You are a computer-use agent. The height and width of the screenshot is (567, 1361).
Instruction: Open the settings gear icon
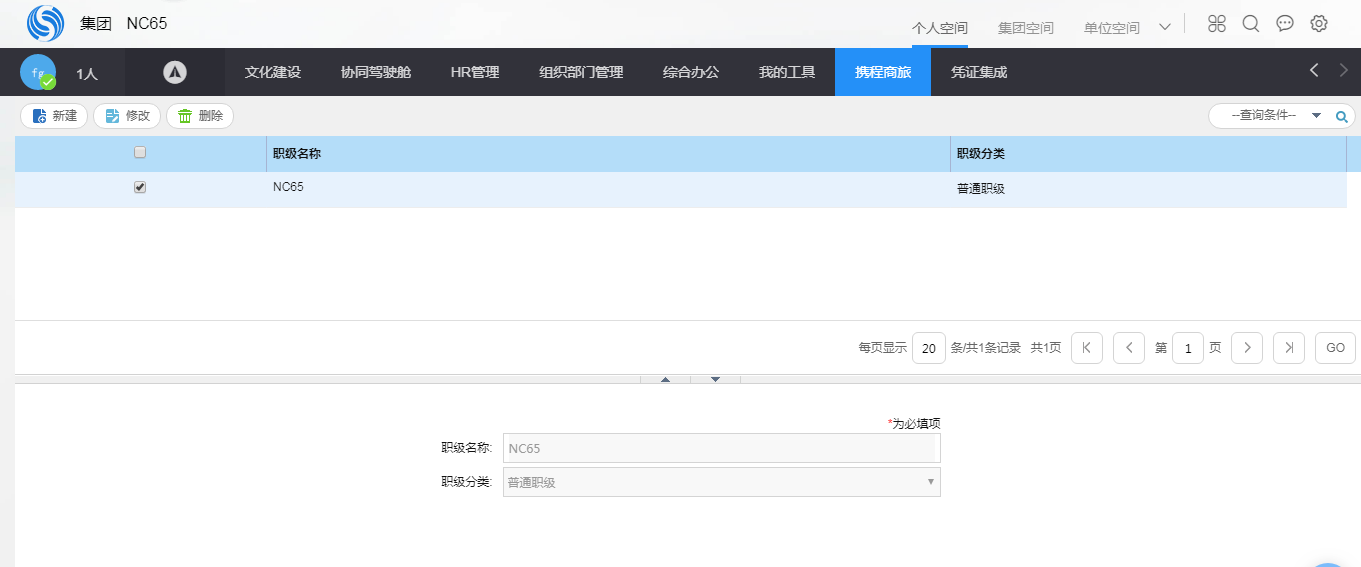pos(1319,24)
